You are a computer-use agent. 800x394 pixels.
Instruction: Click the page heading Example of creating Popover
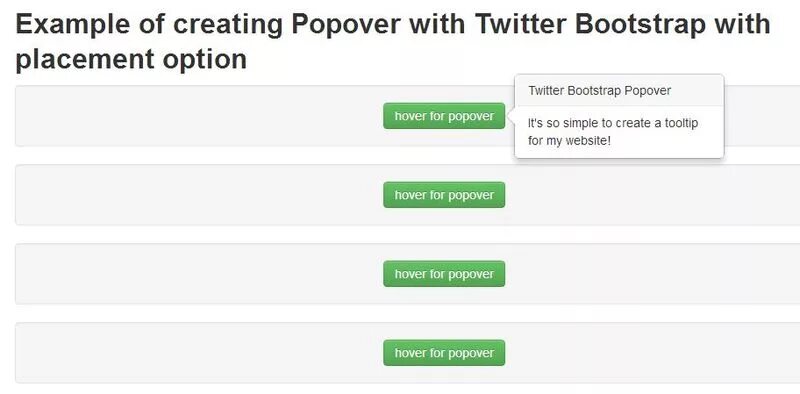click(393, 41)
